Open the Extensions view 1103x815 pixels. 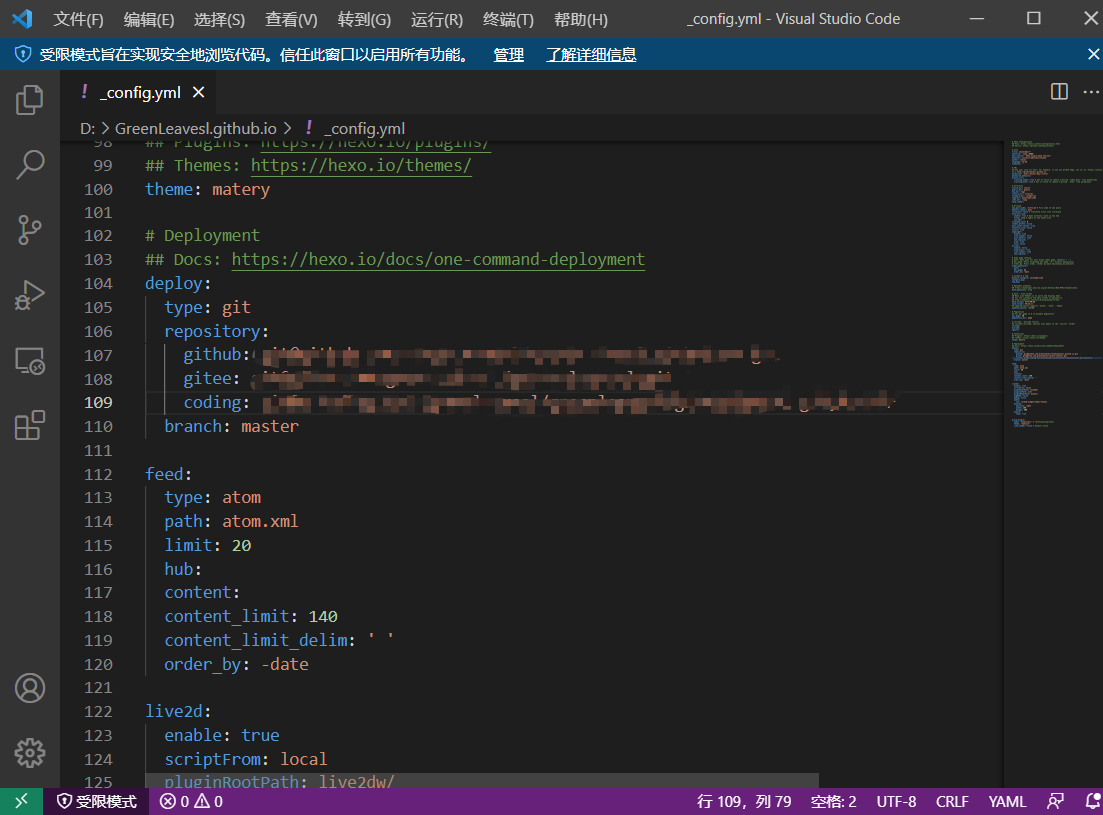(x=30, y=425)
